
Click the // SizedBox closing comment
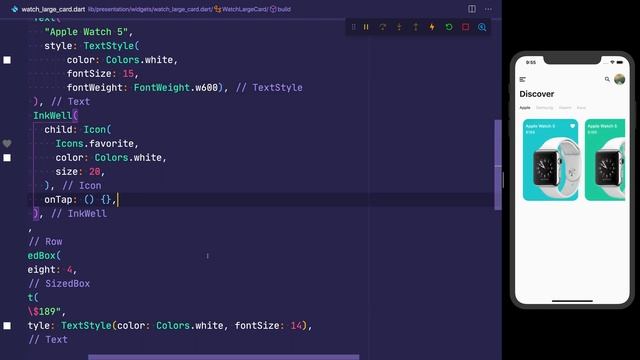(59, 284)
